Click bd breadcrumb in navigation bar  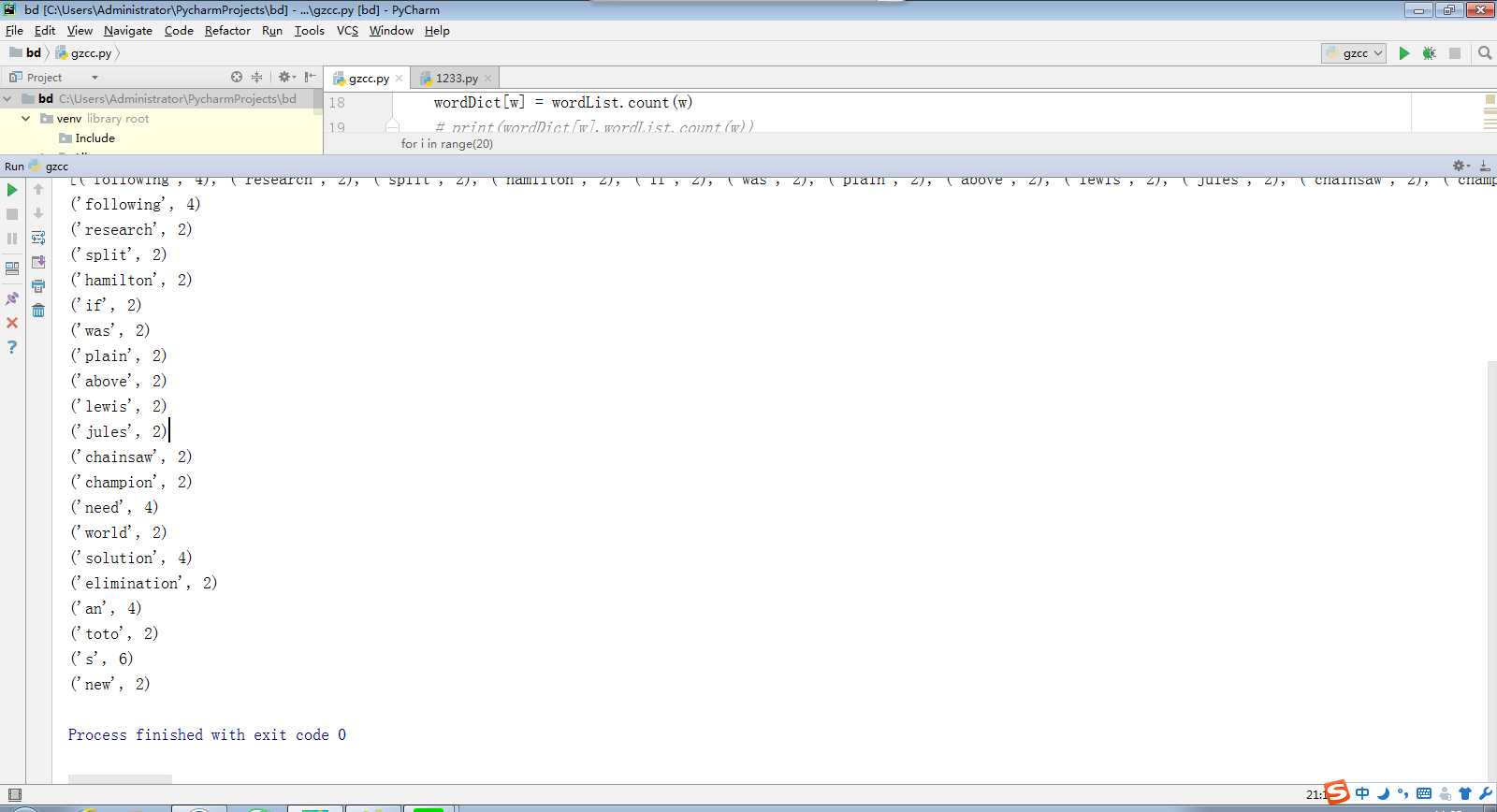pyautogui.click(x=26, y=52)
